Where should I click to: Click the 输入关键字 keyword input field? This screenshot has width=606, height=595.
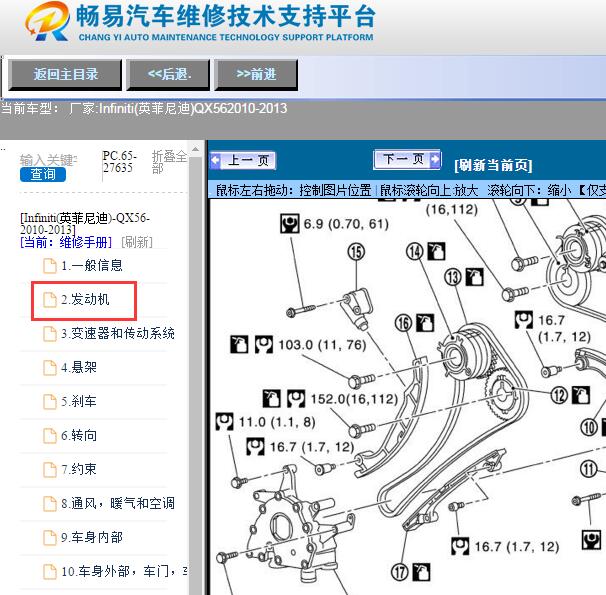48,160
